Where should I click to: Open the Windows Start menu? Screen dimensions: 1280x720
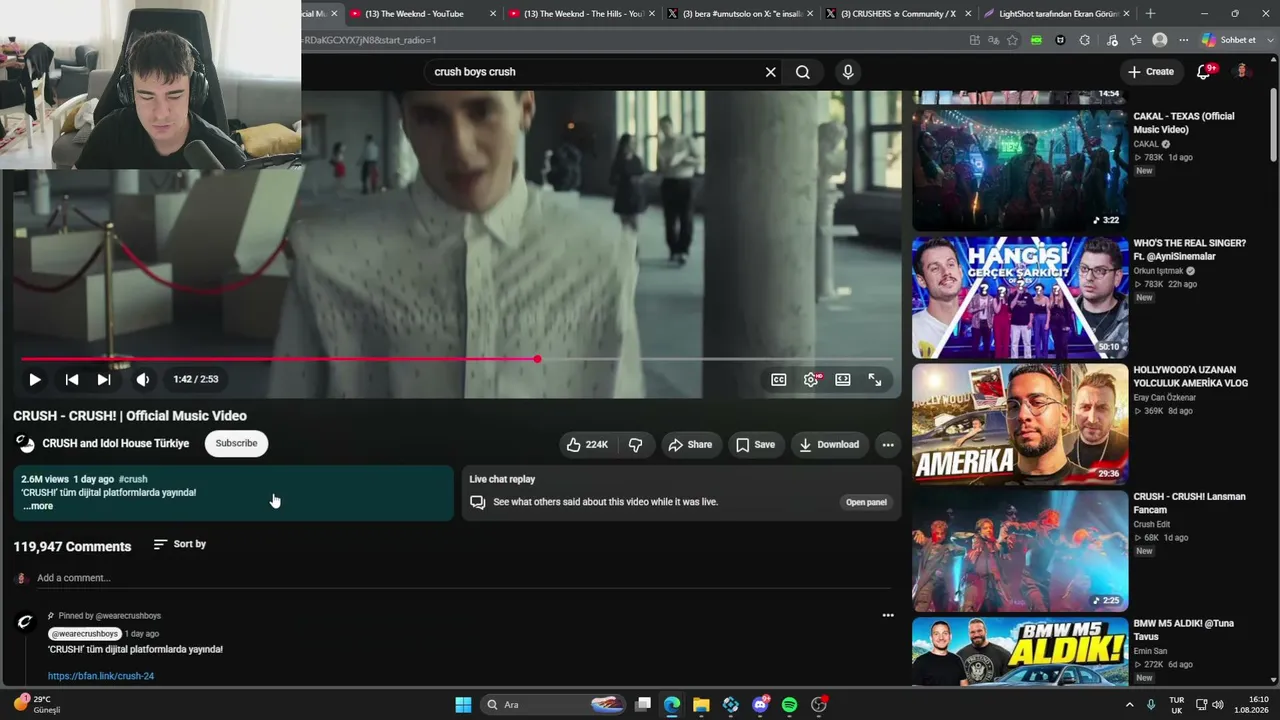point(463,705)
